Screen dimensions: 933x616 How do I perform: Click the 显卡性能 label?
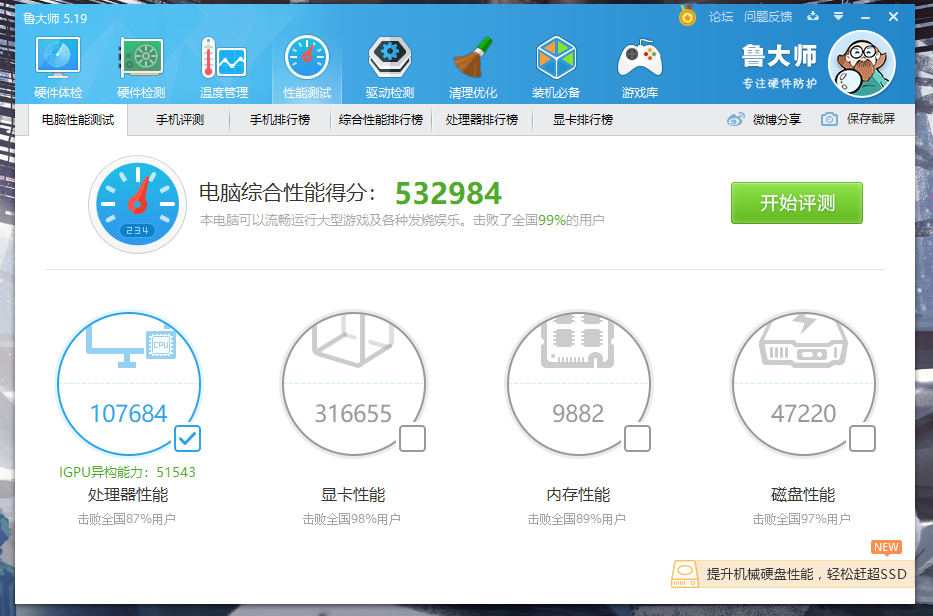353,495
